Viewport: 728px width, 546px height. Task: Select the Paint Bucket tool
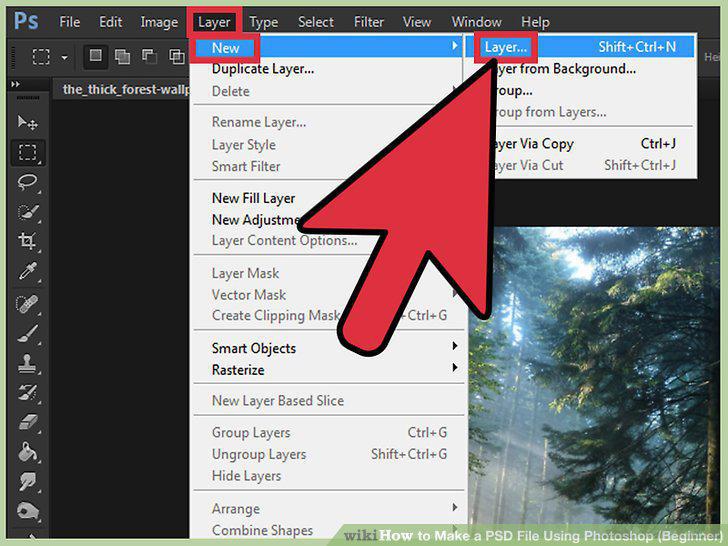point(27,452)
